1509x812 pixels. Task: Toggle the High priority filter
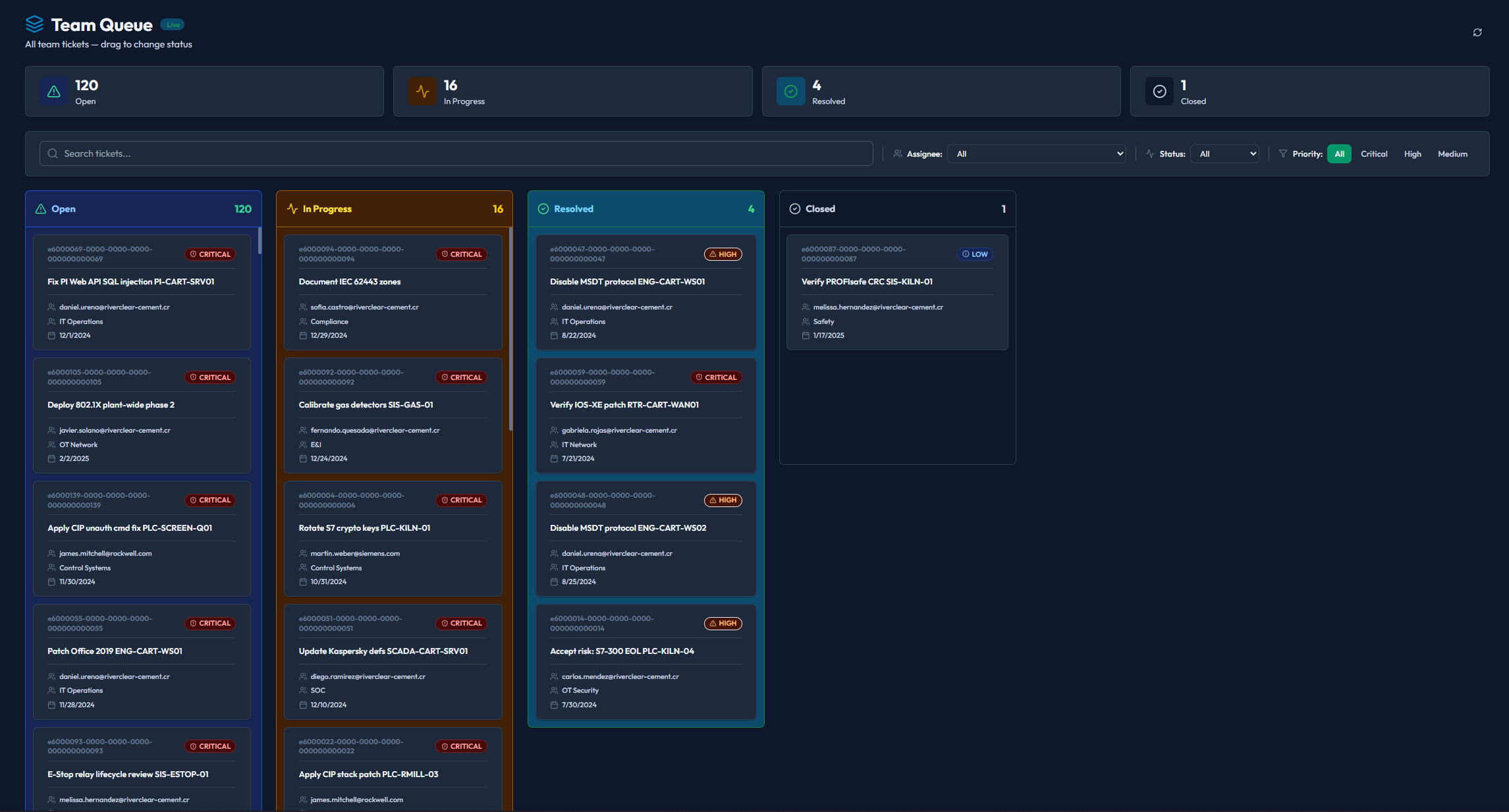point(1412,153)
